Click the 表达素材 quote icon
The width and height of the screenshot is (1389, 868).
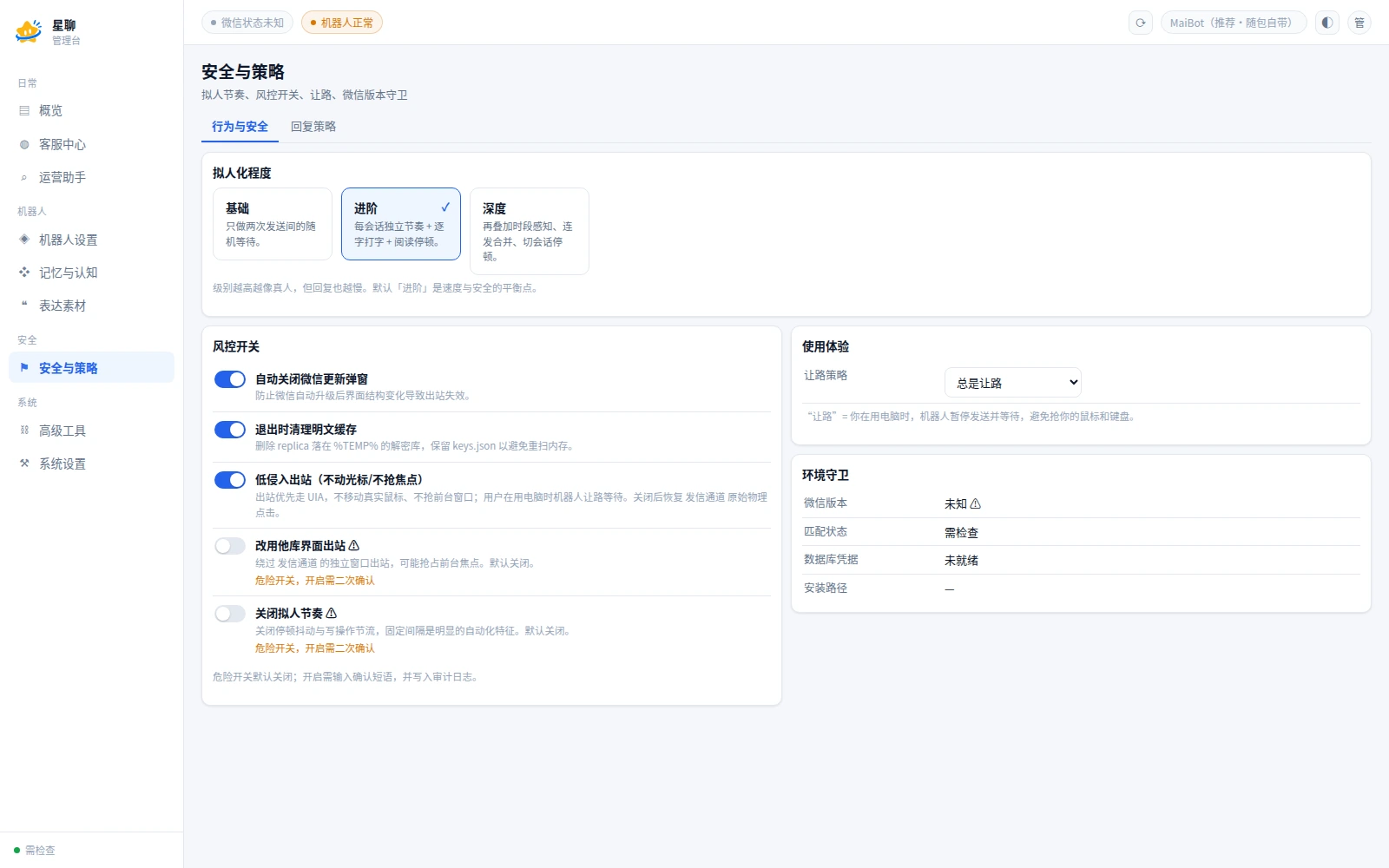tap(24, 306)
